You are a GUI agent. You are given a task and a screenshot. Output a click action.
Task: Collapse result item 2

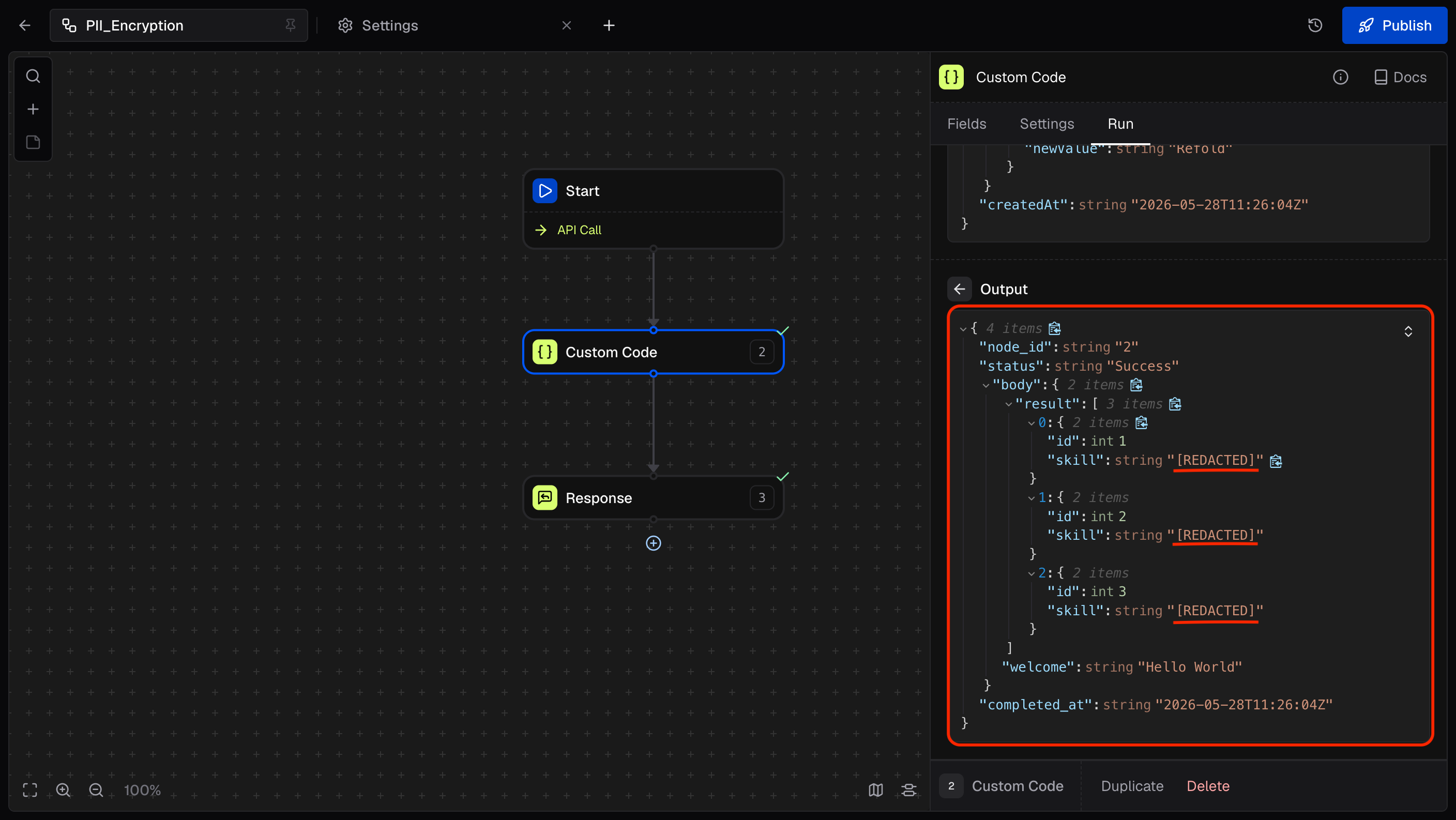tap(1031, 573)
